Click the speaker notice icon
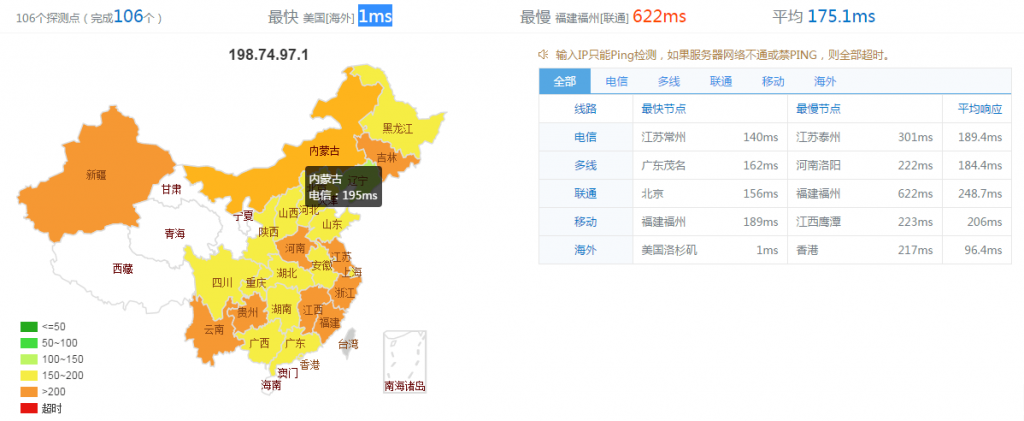 (544, 54)
